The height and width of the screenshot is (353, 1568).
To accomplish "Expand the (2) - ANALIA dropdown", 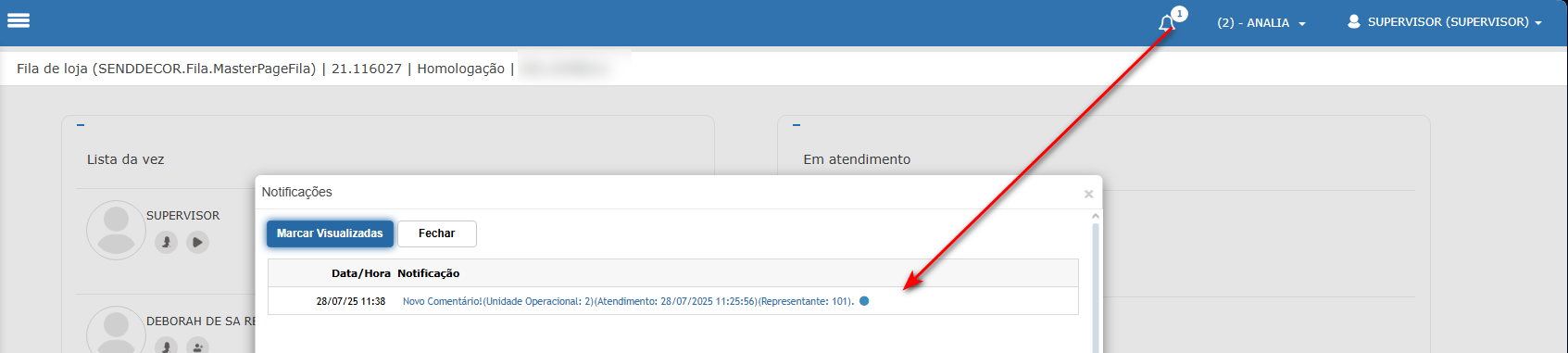I will click(x=1261, y=22).
